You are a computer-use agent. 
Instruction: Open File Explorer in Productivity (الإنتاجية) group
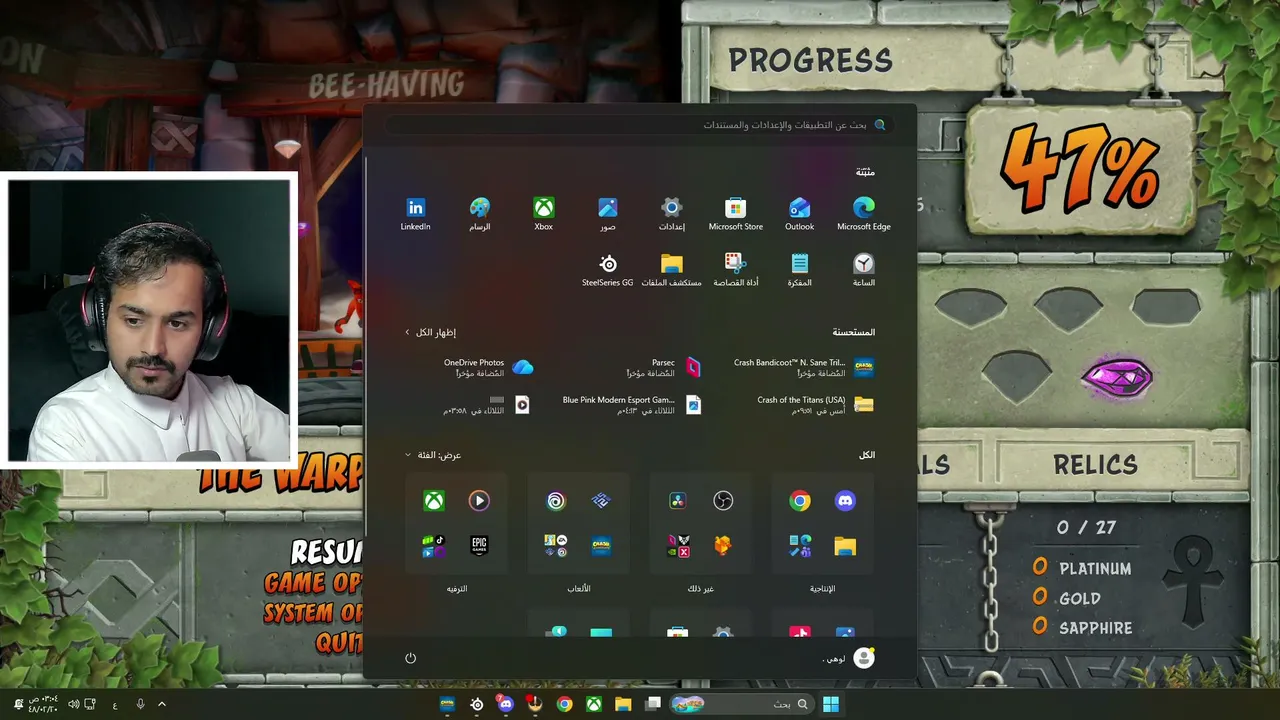click(x=845, y=546)
